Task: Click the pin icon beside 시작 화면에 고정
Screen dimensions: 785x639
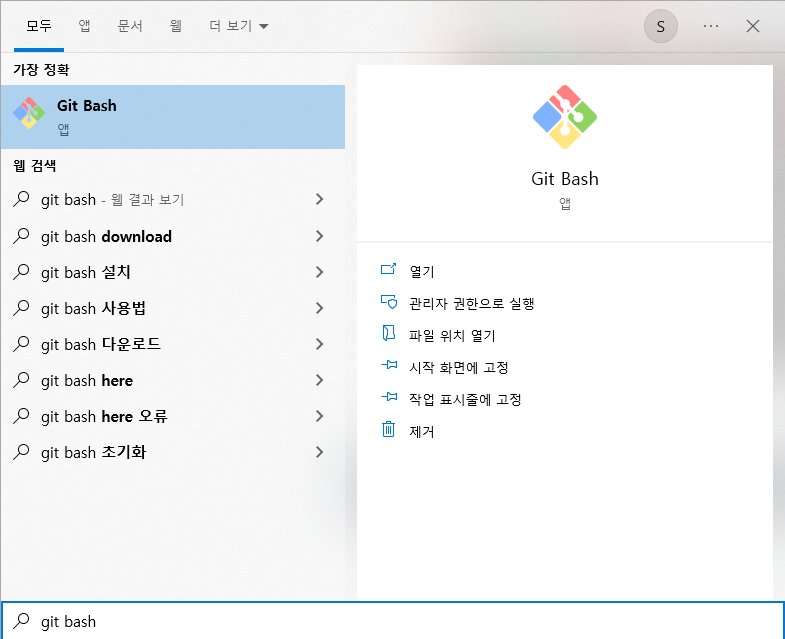Action: [x=389, y=365]
